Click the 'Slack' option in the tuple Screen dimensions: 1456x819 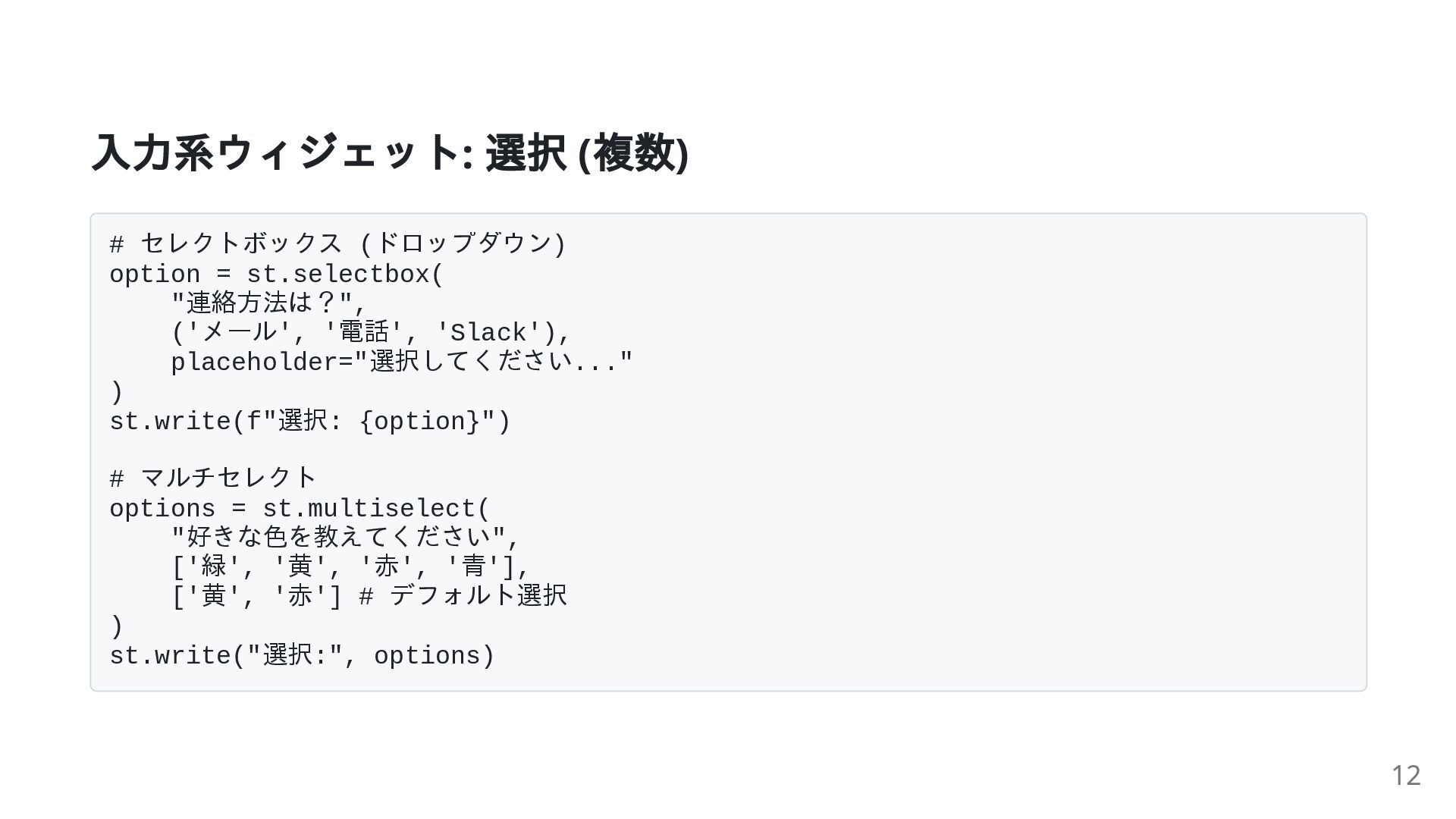[488, 333]
